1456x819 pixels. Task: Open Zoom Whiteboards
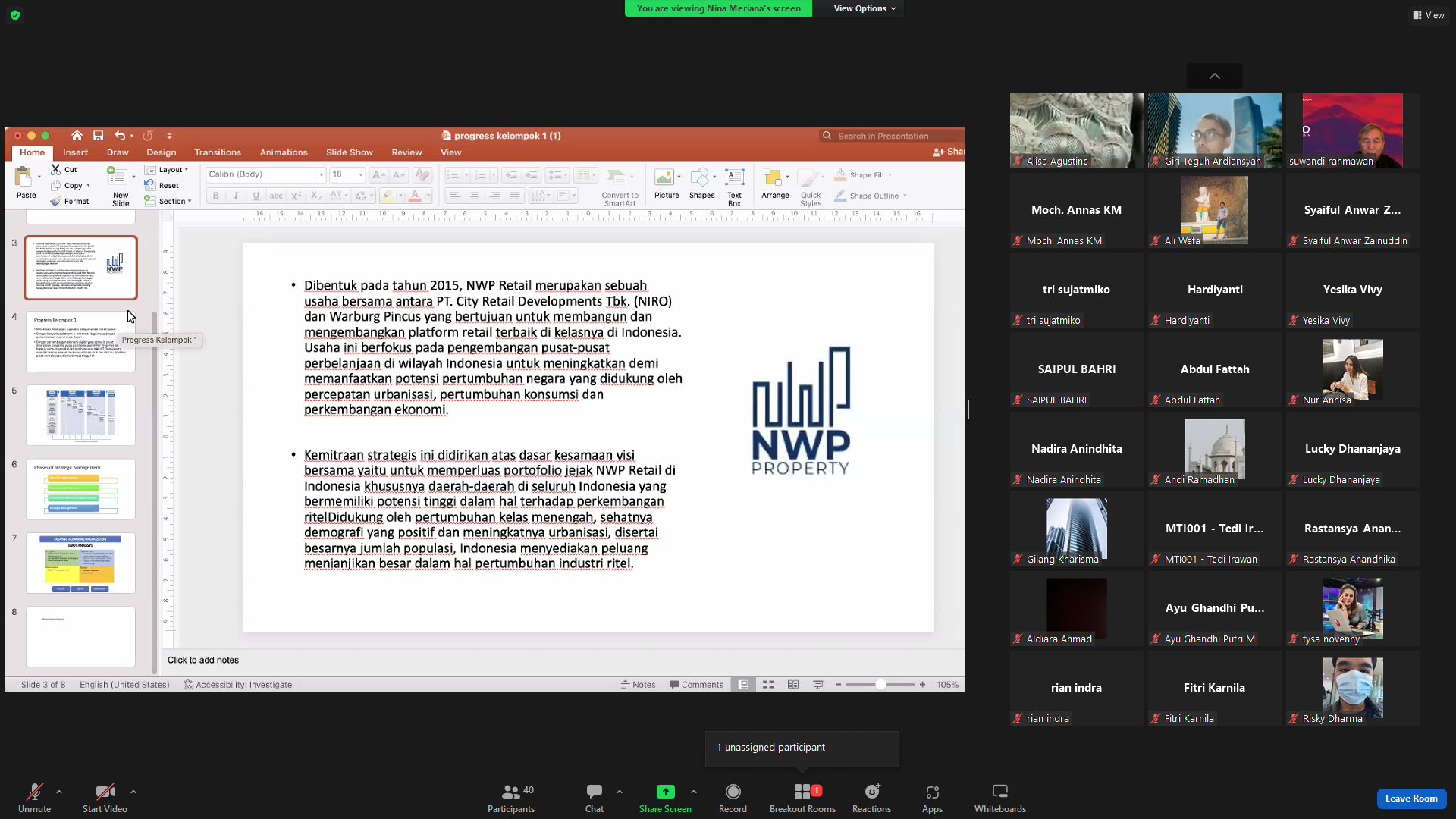point(1000,799)
